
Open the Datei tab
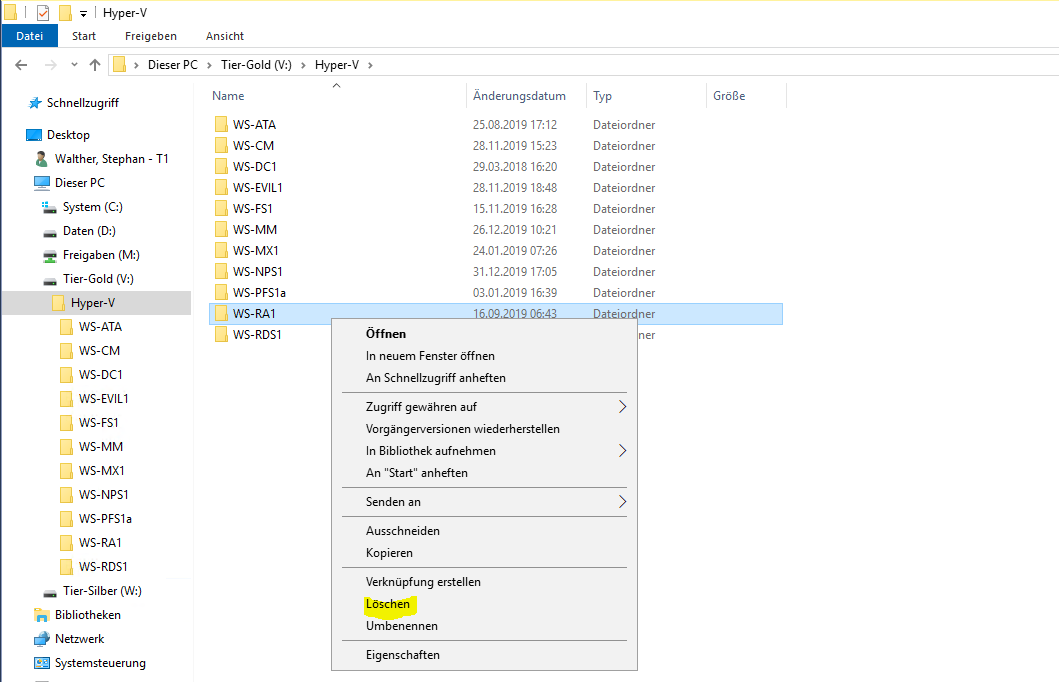[x=30, y=36]
